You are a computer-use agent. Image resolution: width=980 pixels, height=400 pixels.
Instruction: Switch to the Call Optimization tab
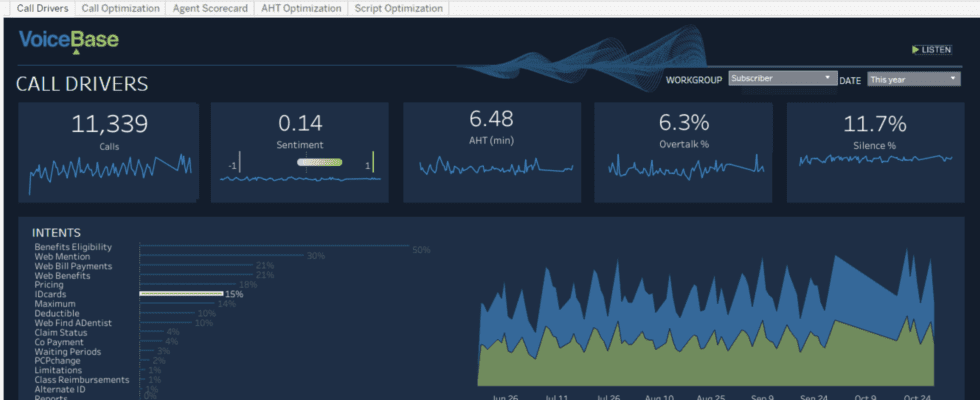coord(120,8)
